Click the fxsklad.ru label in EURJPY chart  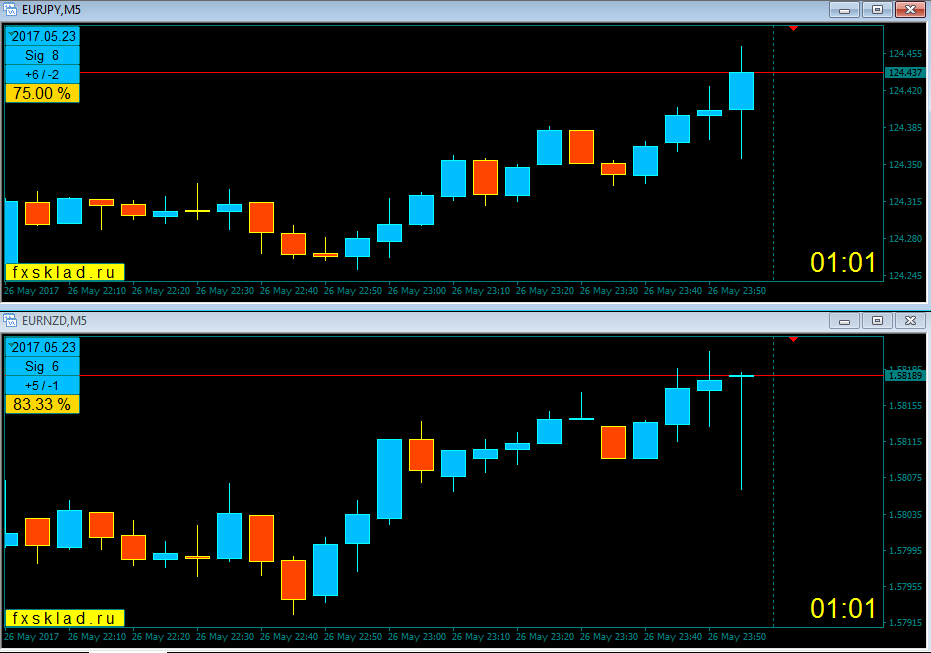(x=65, y=272)
